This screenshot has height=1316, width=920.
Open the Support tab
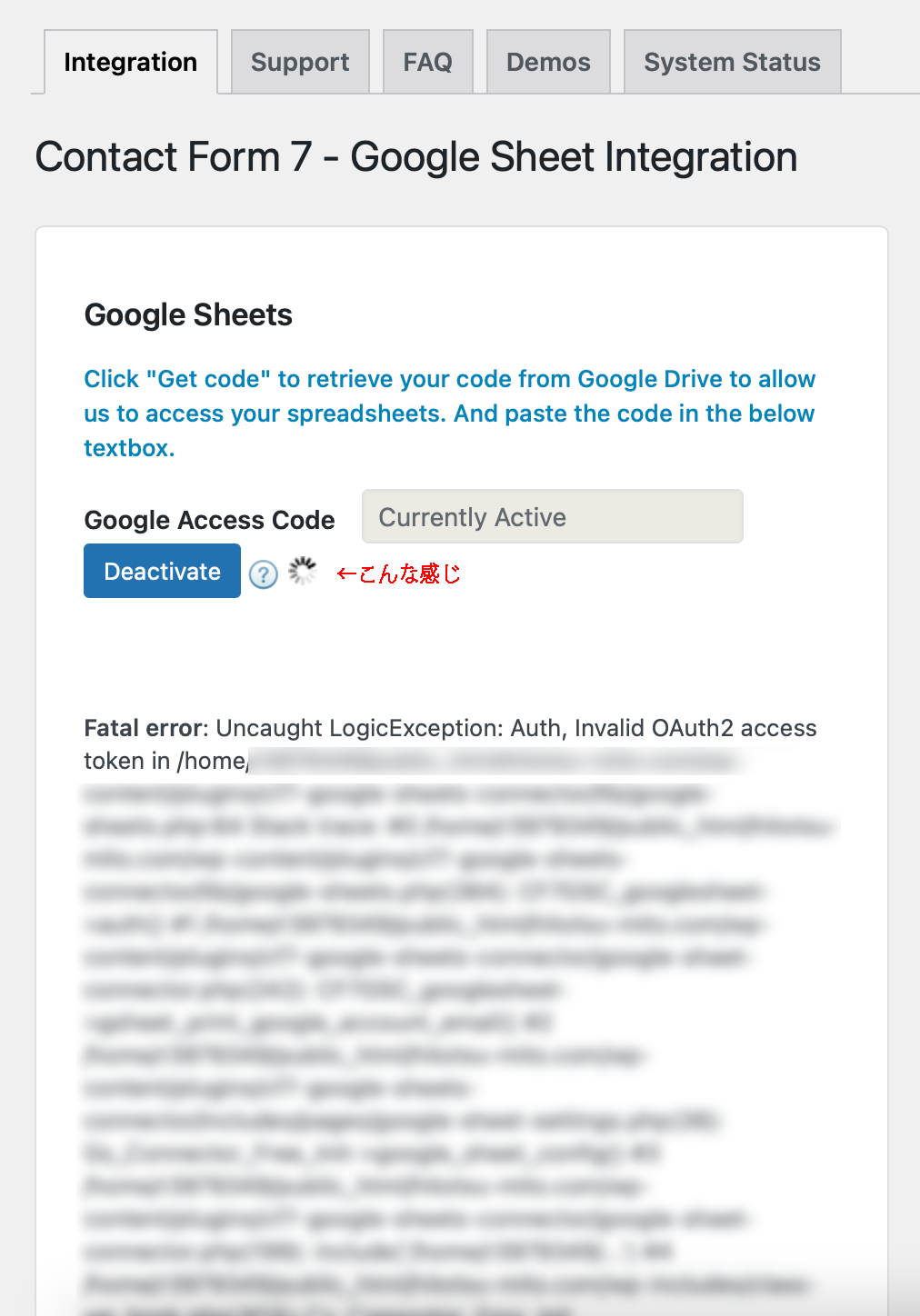[300, 62]
